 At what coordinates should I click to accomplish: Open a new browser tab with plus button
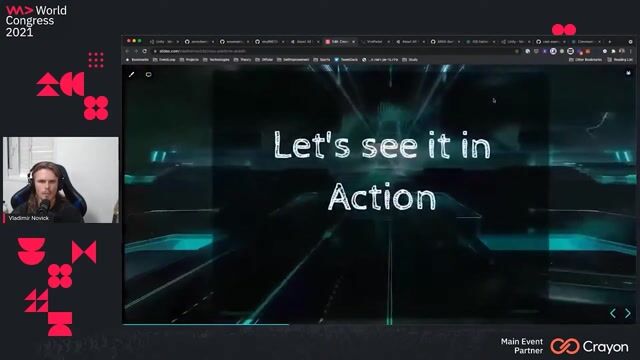coord(610,42)
